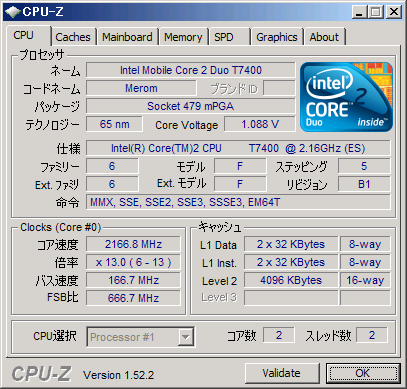
Task: Click the empty brand ID field
Action: pos(279,88)
